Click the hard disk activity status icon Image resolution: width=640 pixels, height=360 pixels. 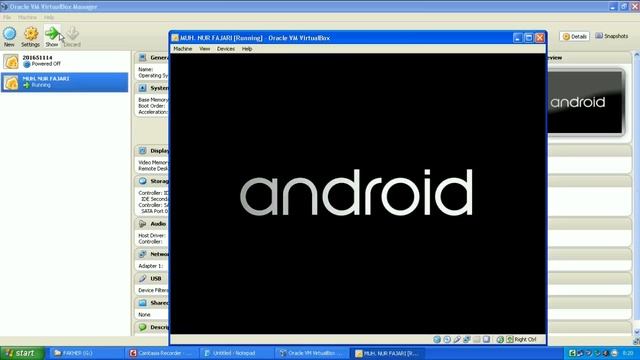[x=437, y=340]
